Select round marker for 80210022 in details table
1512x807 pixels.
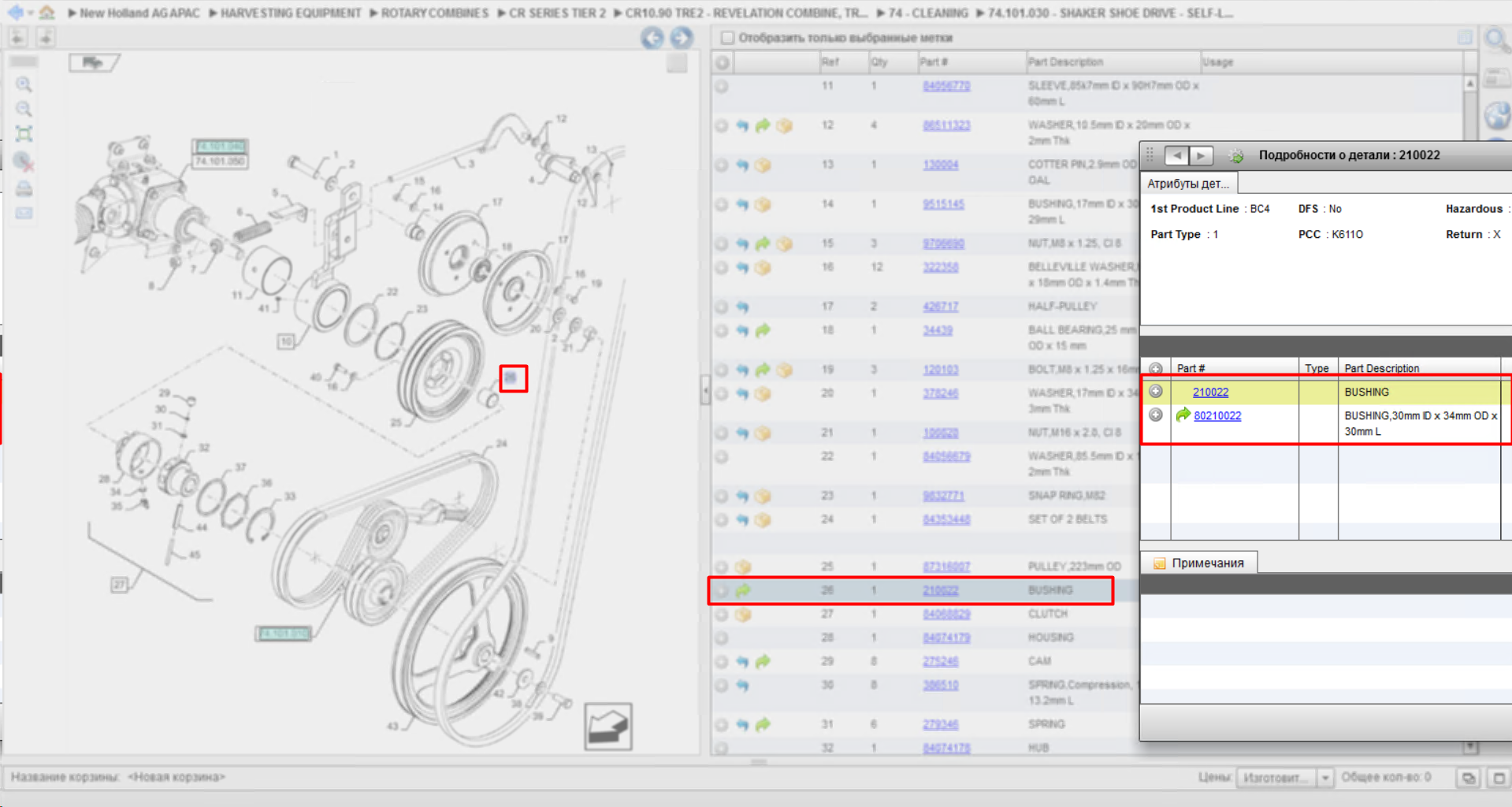[1156, 415]
